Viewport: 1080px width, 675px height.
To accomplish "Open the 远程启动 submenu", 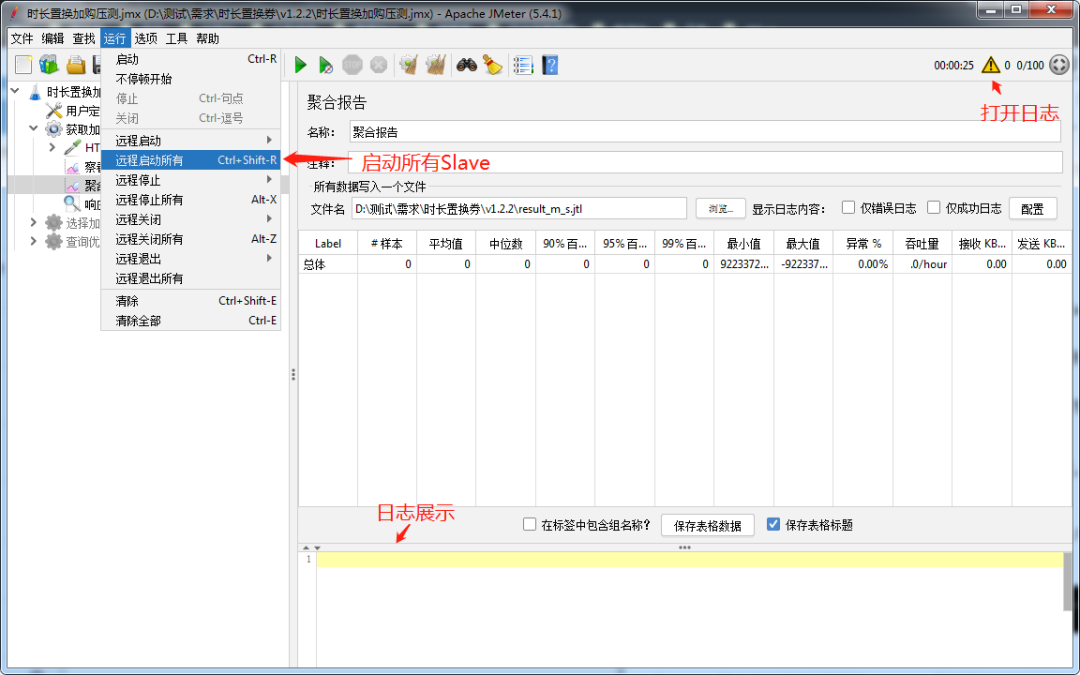I will [x=191, y=141].
